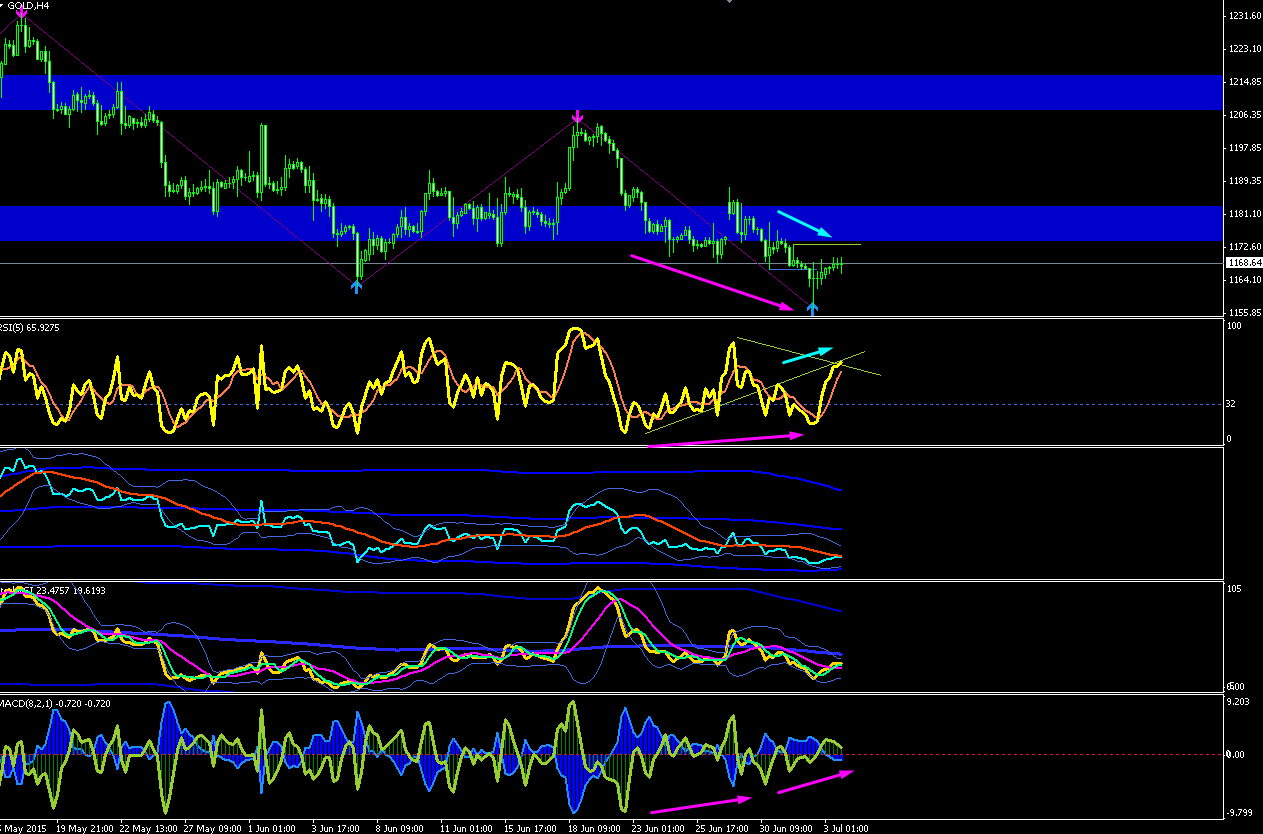
Task: Click the 1181.10 price scale value
Action: pos(1246,214)
